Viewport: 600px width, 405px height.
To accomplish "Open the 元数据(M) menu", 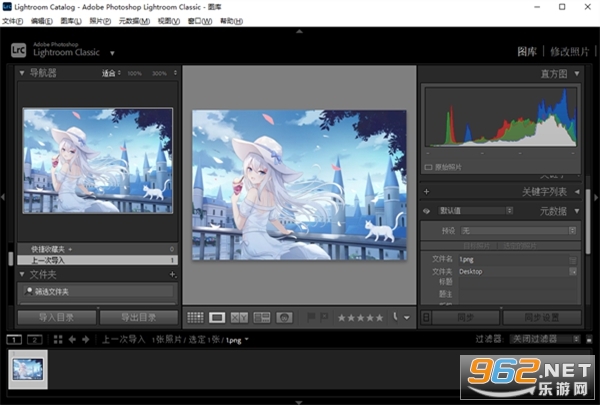I will click(x=134, y=21).
